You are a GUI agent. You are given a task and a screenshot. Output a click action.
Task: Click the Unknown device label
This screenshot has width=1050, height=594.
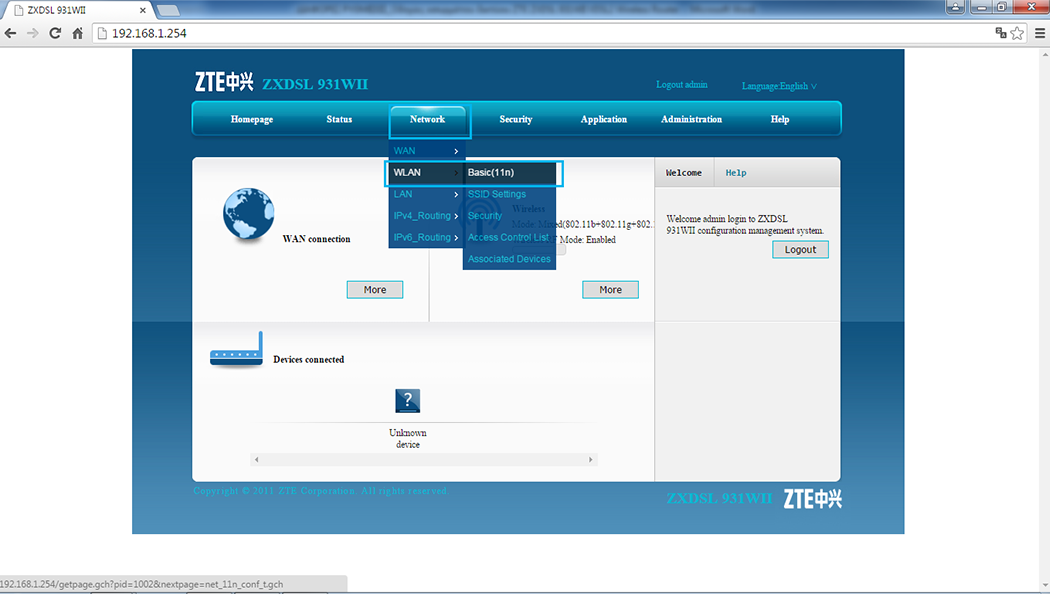click(408, 439)
